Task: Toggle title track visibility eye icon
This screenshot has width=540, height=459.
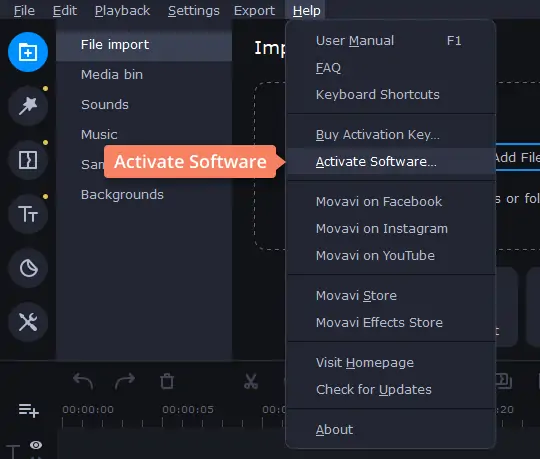Action: click(36, 445)
